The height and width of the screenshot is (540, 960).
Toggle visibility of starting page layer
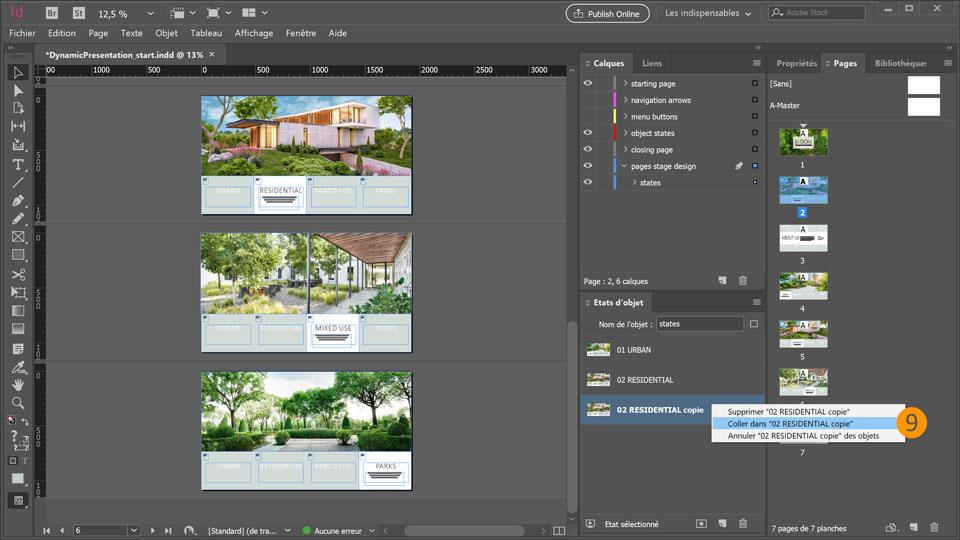(588, 83)
